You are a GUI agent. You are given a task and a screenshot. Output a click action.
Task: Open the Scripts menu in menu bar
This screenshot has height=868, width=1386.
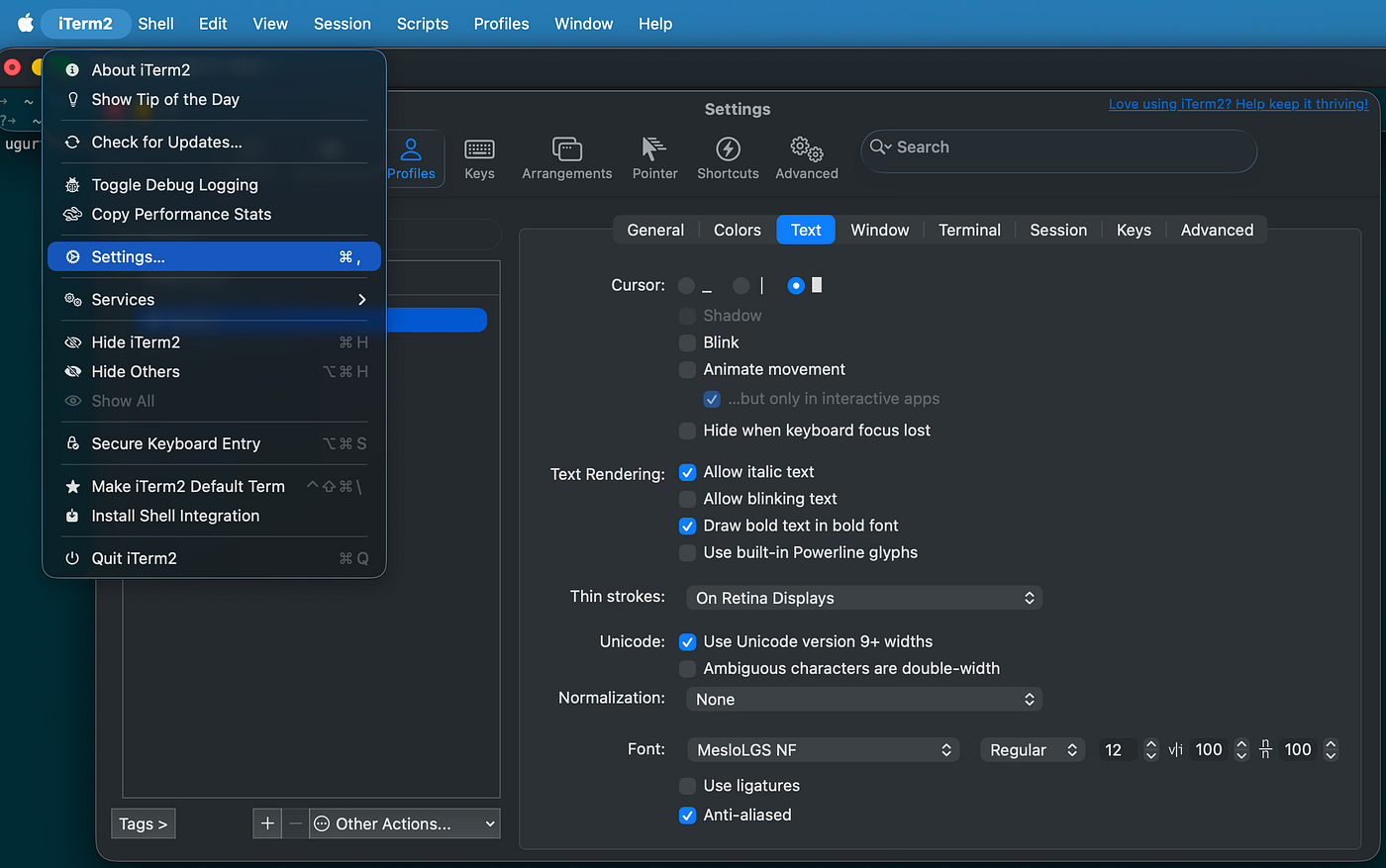423,24
